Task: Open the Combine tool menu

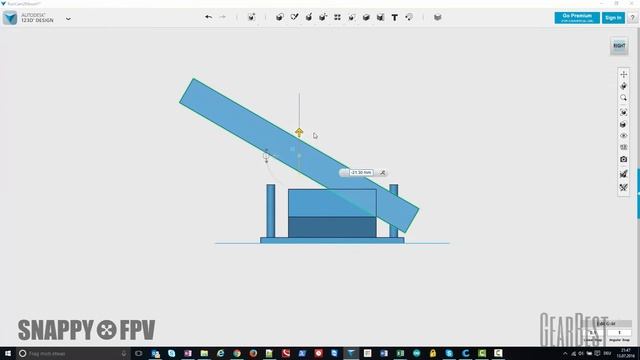Action: [x=366, y=17]
